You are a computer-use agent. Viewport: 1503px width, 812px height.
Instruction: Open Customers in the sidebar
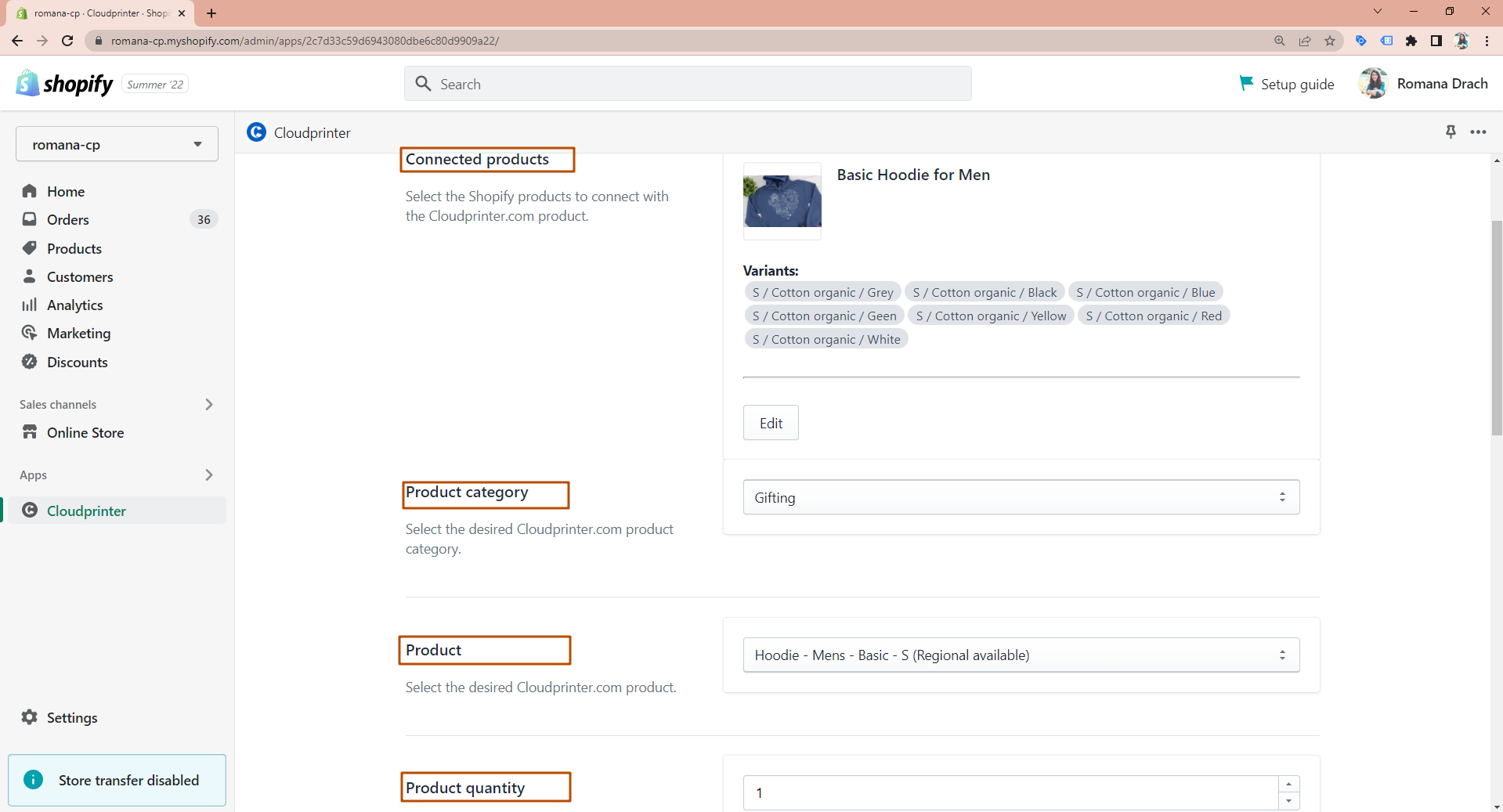(80, 276)
